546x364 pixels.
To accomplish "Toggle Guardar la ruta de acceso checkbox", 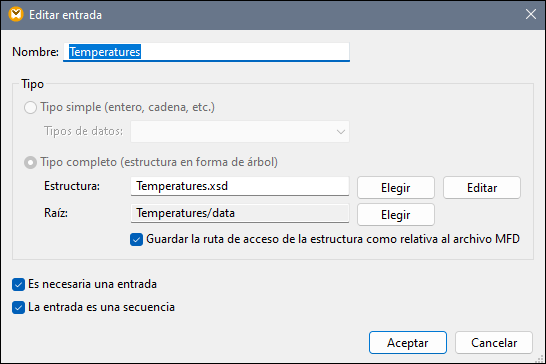I will 136,239.
